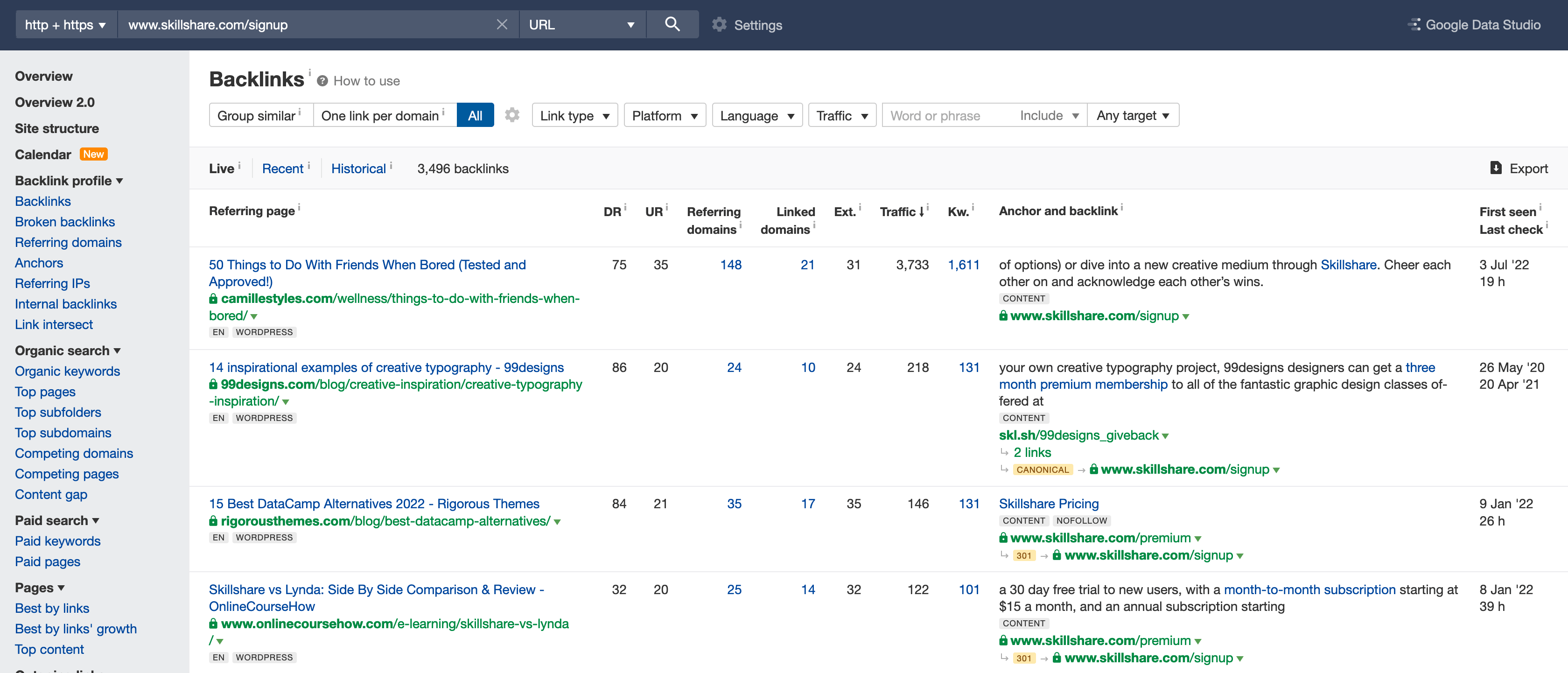1568x673 pixels.
Task: Toggle One link per domain grouping
Action: tap(380, 115)
